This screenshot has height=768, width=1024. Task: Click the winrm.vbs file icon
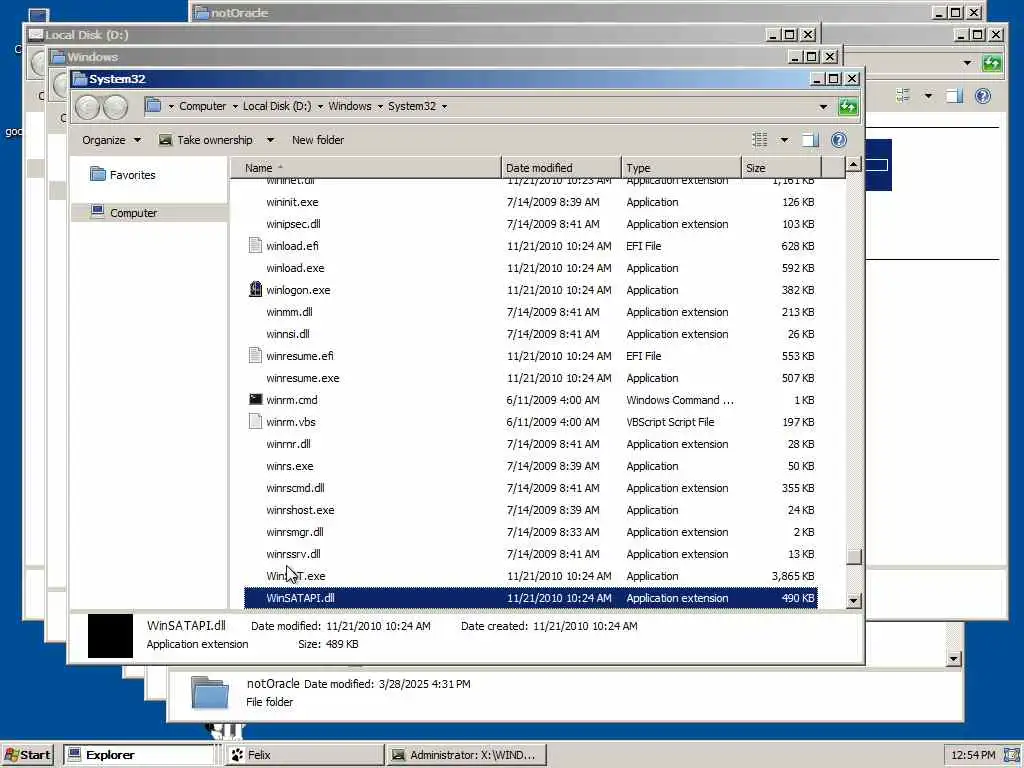point(255,421)
